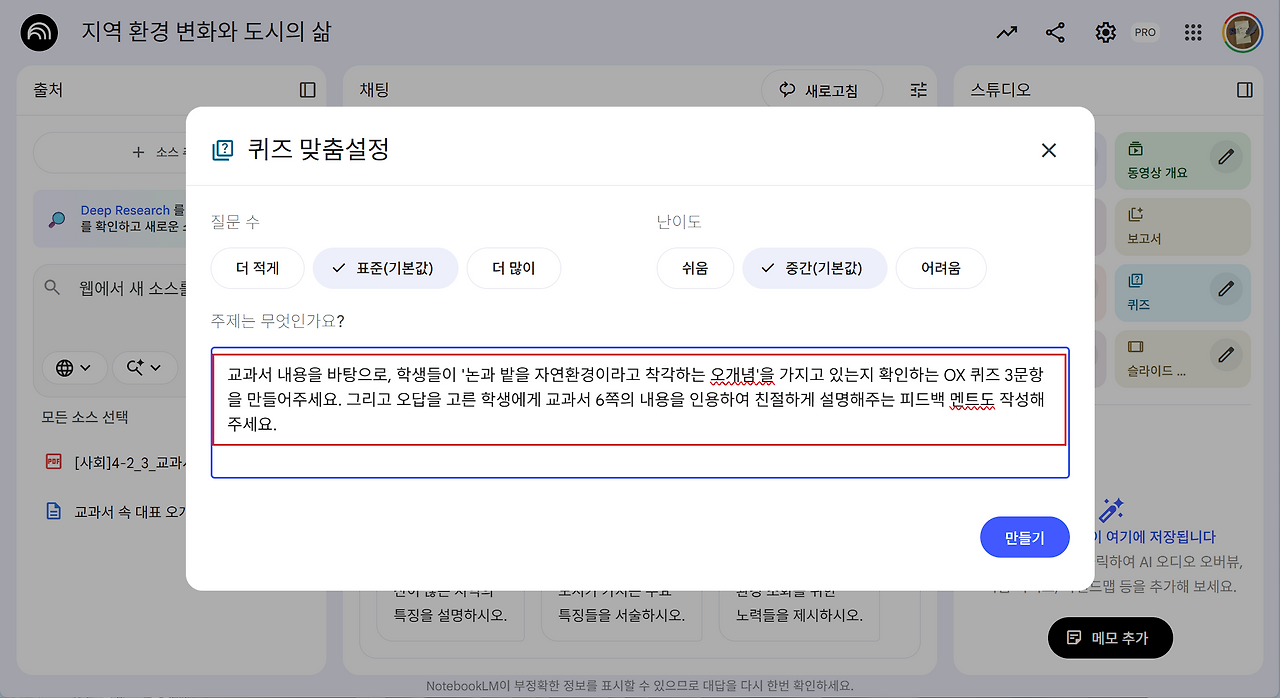This screenshot has height=698, width=1280.
Task: Collapse the 출처 sources panel
Action: point(308,90)
